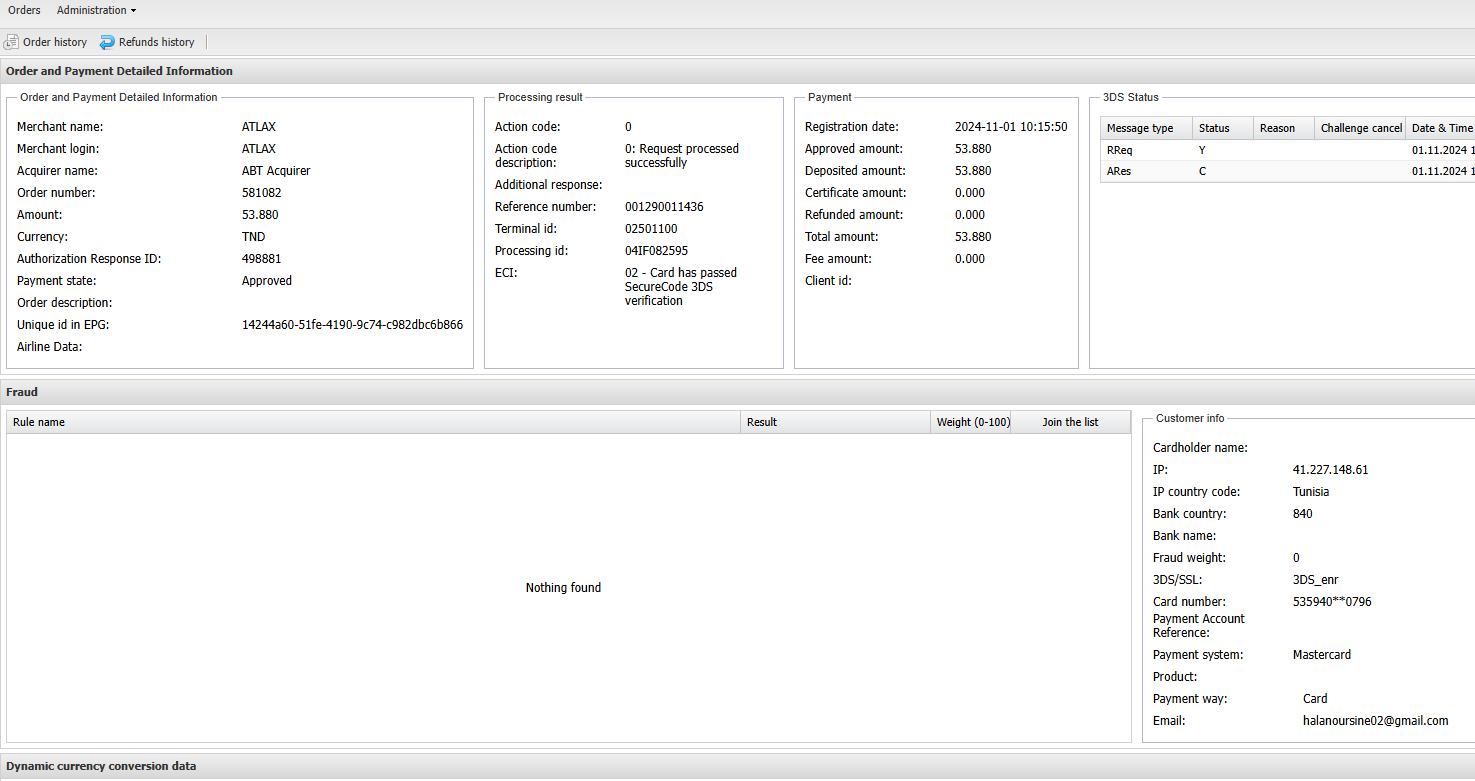The image size is (1475, 781).
Task: Click the Date & Time column header
Action: point(1441,128)
